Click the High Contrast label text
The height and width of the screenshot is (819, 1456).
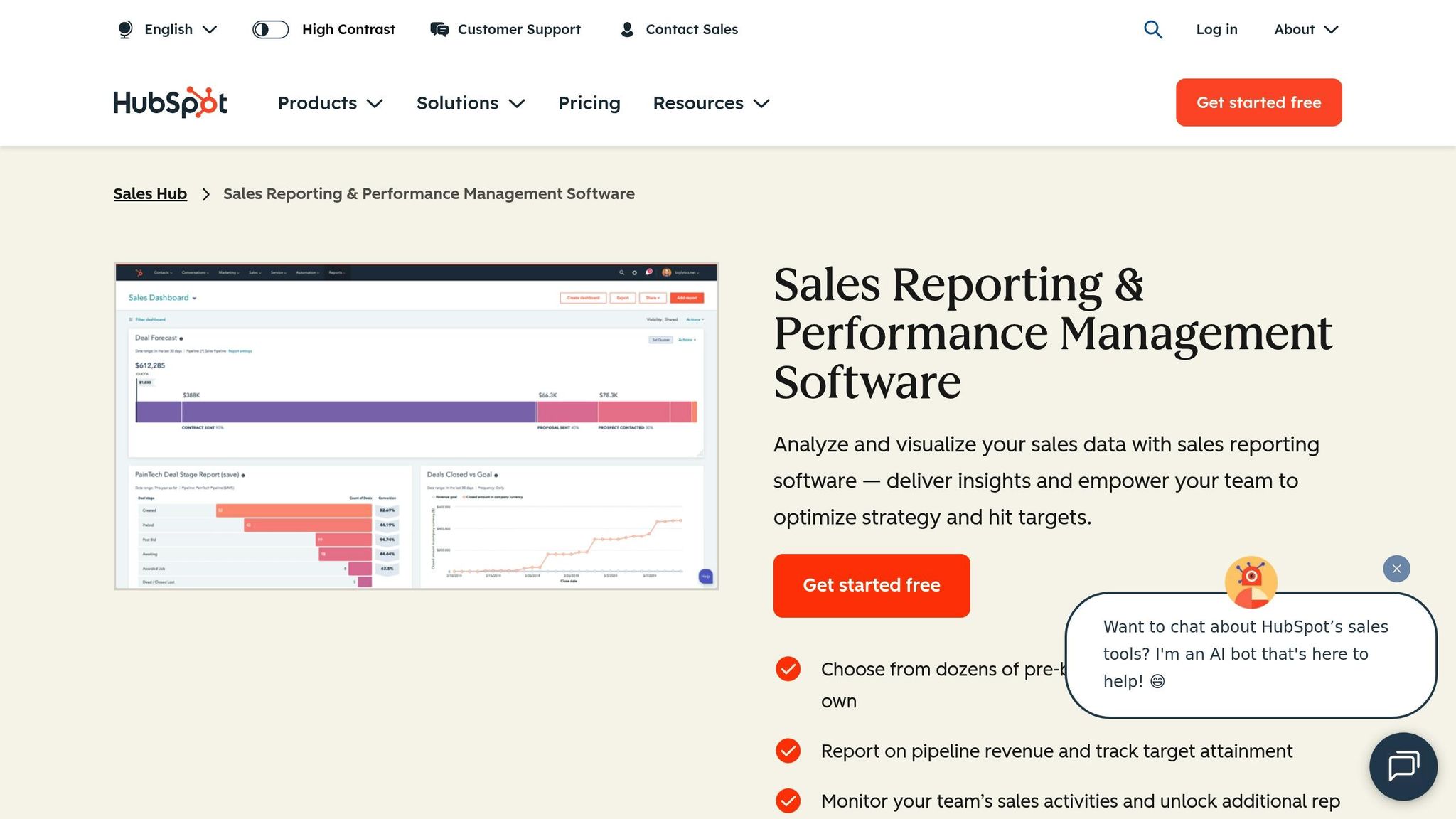tap(348, 29)
